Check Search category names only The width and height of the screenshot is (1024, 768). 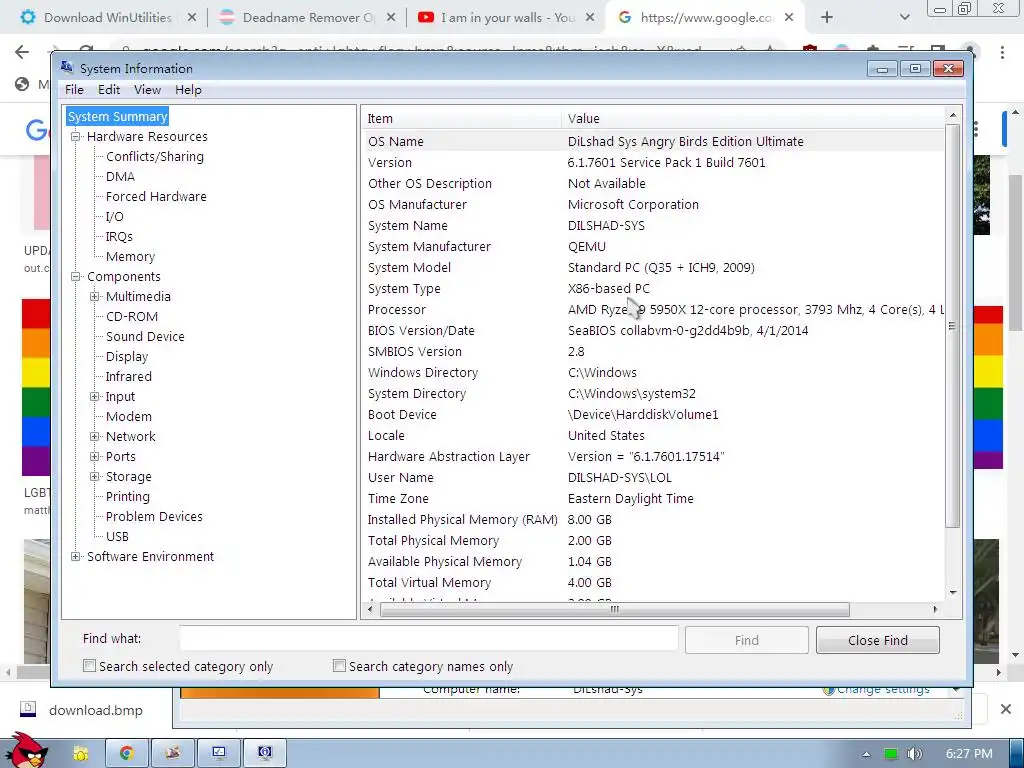coord(339,665)
